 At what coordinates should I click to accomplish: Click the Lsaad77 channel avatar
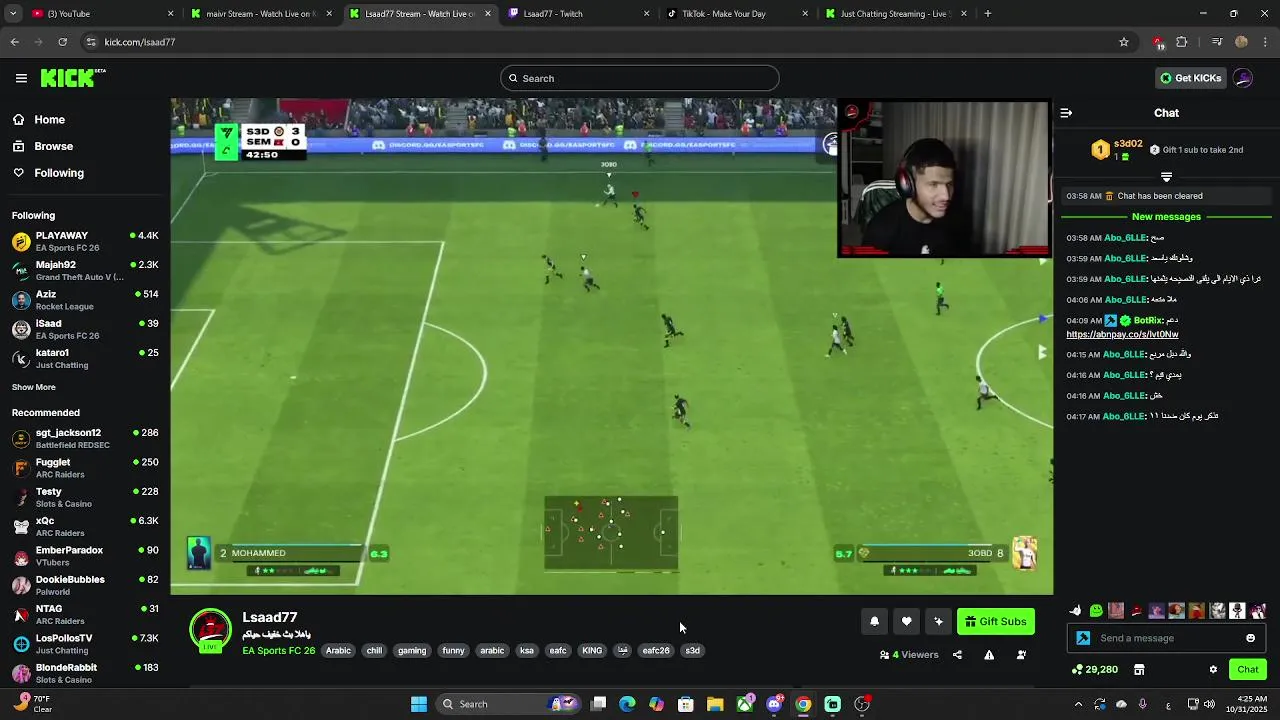(210, 631)
